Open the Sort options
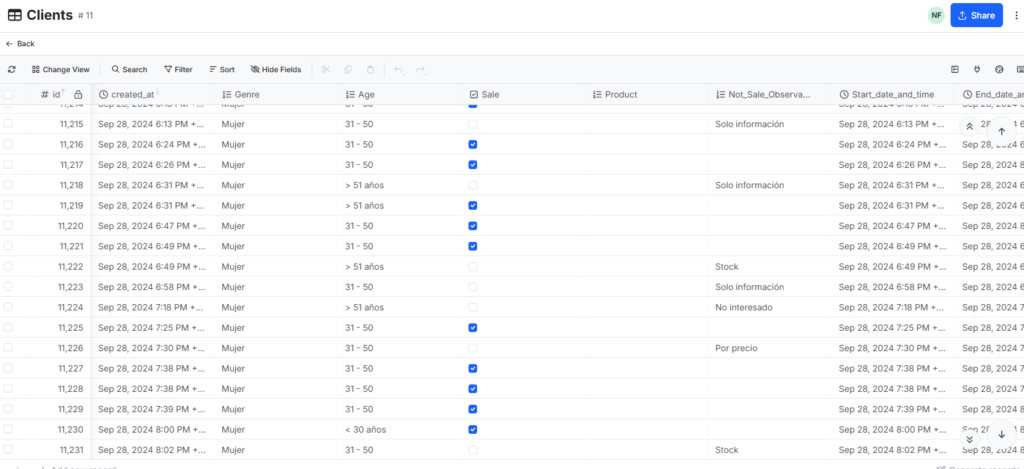 click(221, 70)
